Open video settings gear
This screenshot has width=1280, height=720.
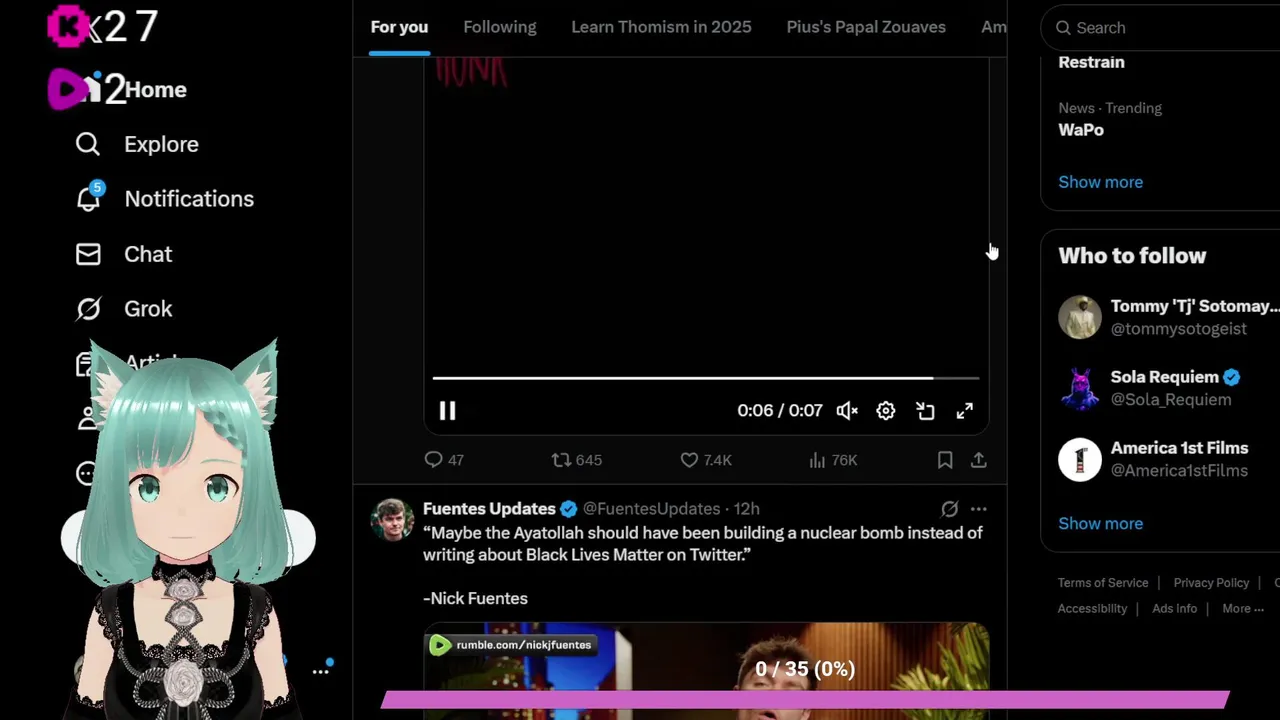pyautogui.click(x=886, y=411)
